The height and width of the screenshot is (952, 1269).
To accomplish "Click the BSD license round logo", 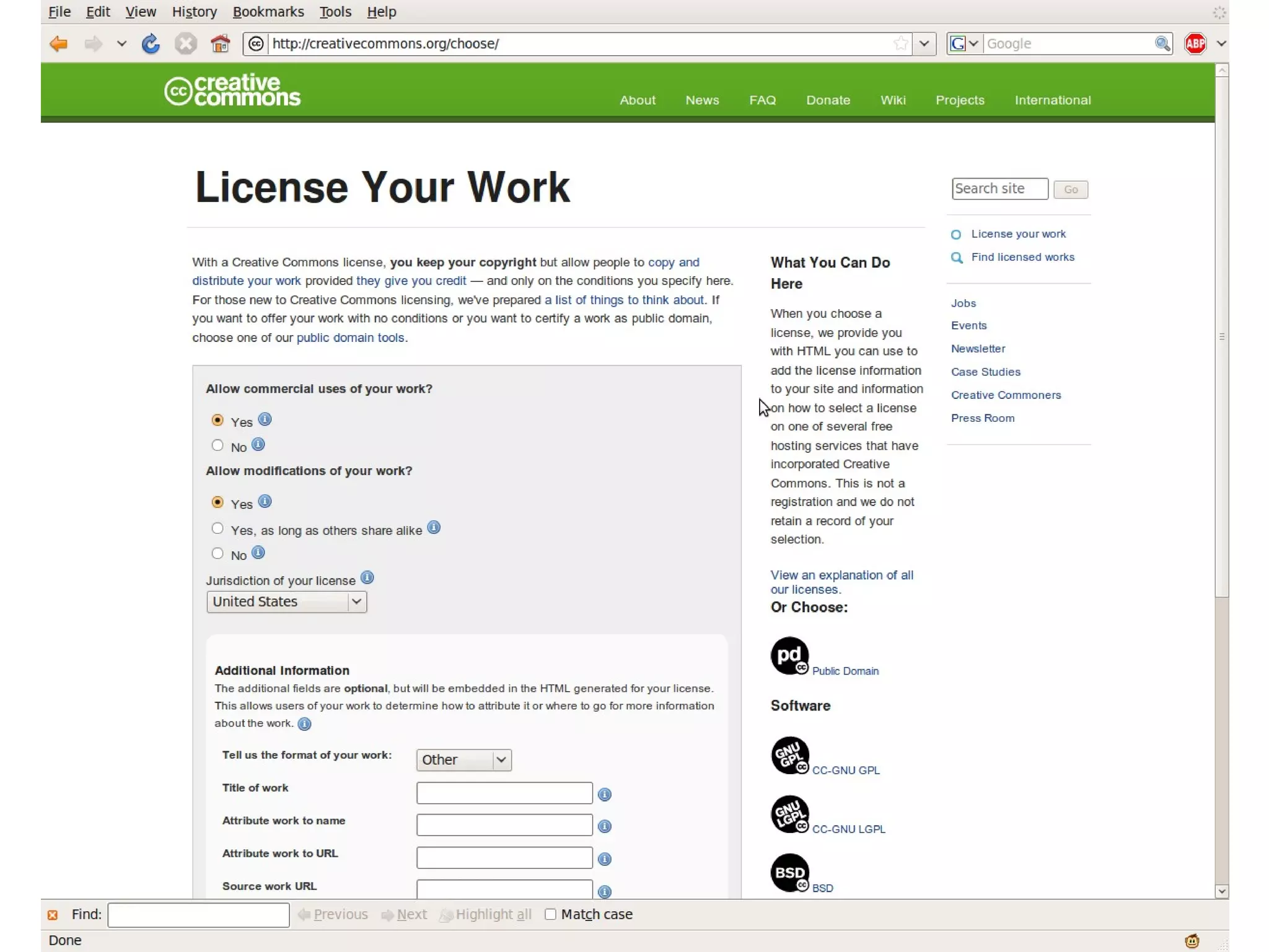I will [x=789, y=873].
